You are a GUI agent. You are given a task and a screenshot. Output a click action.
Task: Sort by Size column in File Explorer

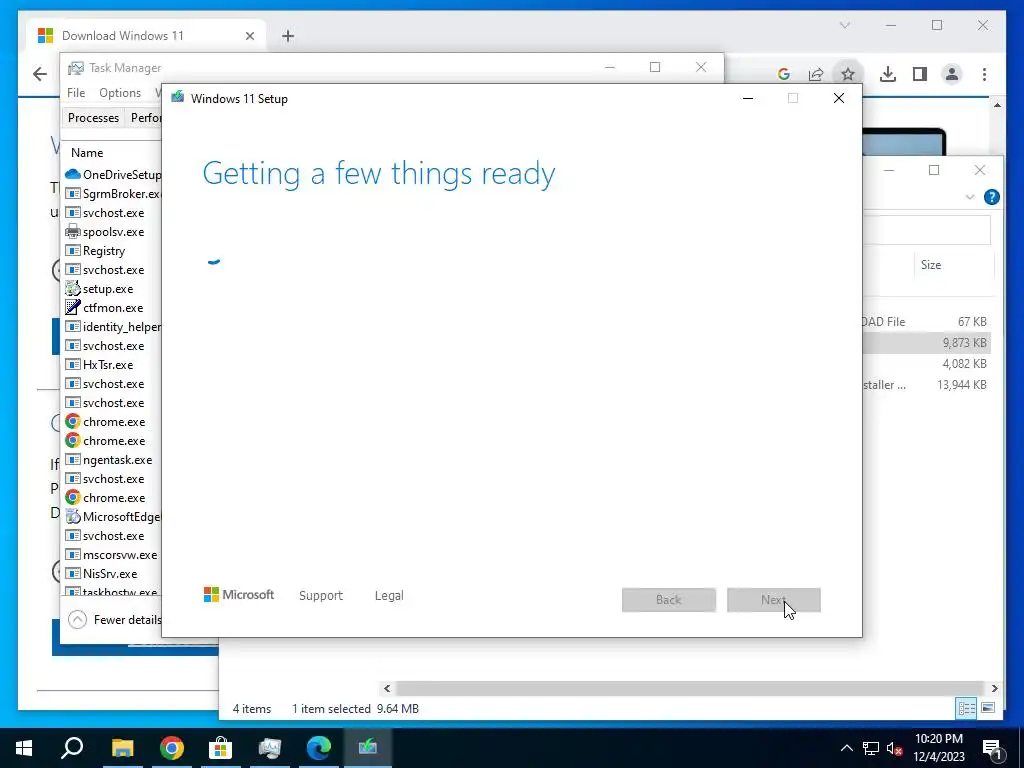point(931,264)
